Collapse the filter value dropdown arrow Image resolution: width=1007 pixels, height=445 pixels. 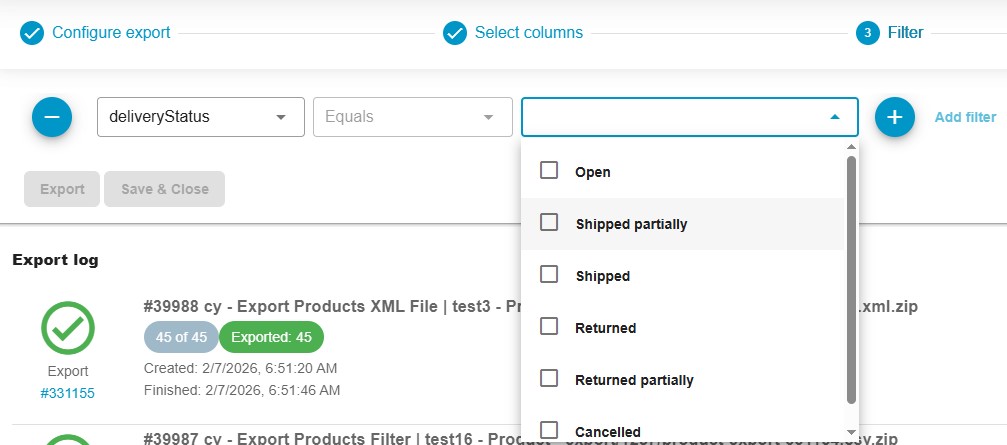pos(835,117)
